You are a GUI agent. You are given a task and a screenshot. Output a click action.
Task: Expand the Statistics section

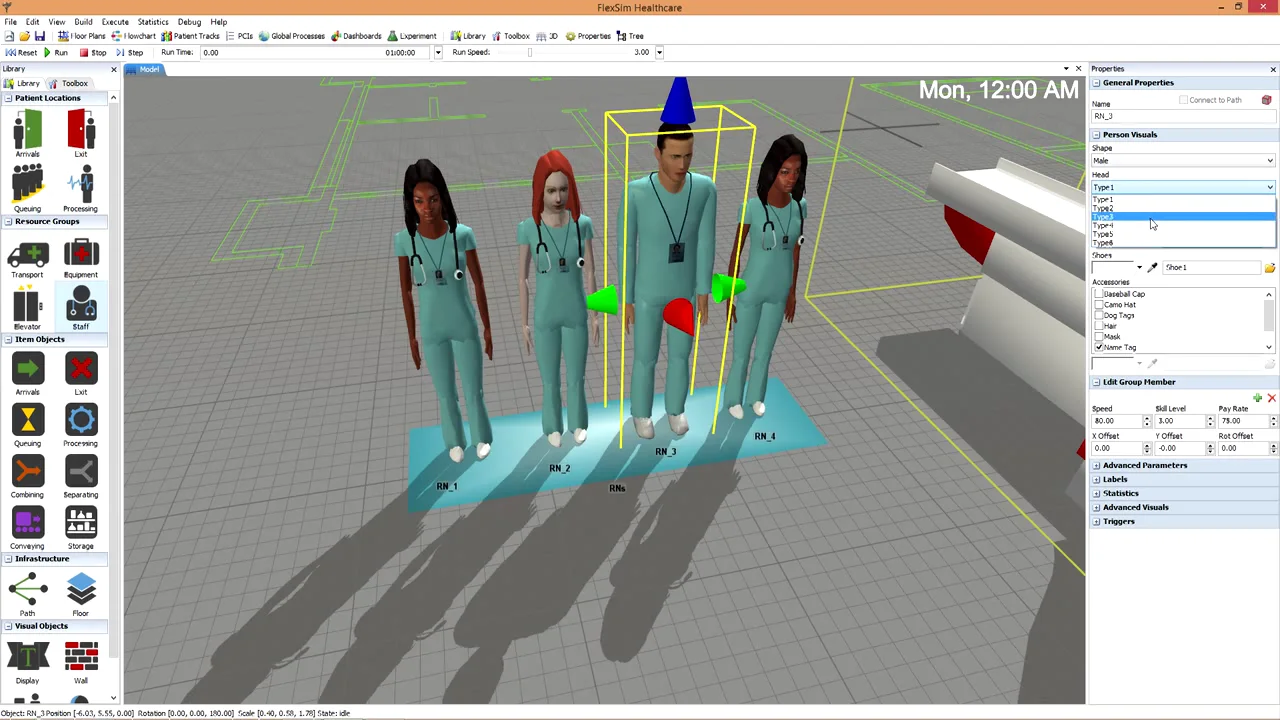[x=1097, y=493]
